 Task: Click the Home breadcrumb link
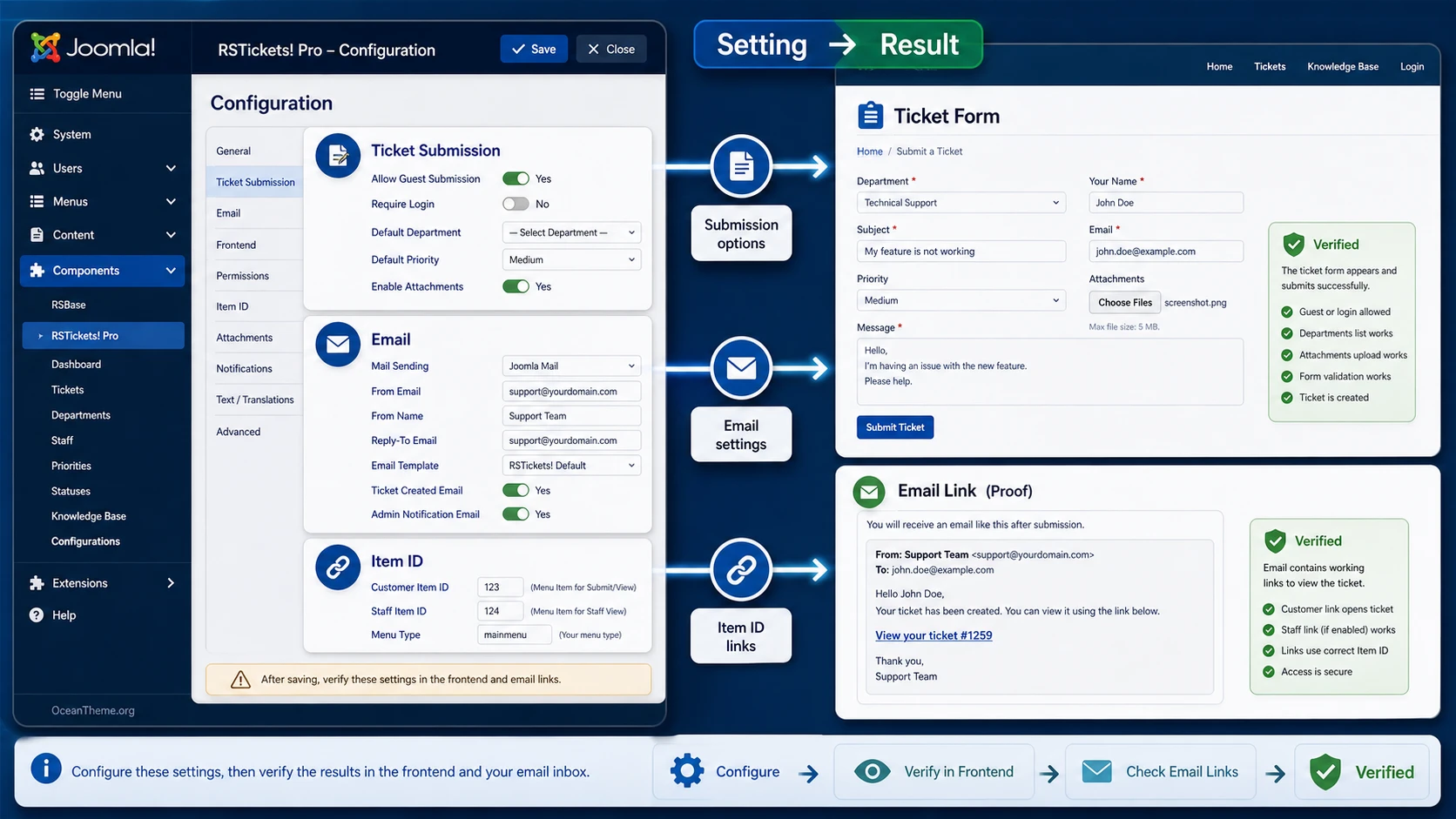(869, 151)
